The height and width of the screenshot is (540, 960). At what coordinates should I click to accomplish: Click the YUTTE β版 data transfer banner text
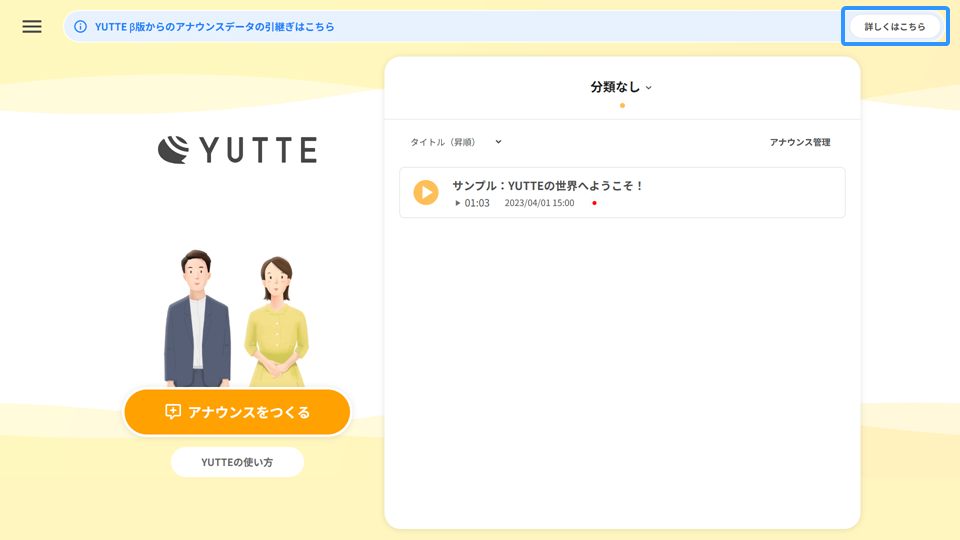point(215,27)
